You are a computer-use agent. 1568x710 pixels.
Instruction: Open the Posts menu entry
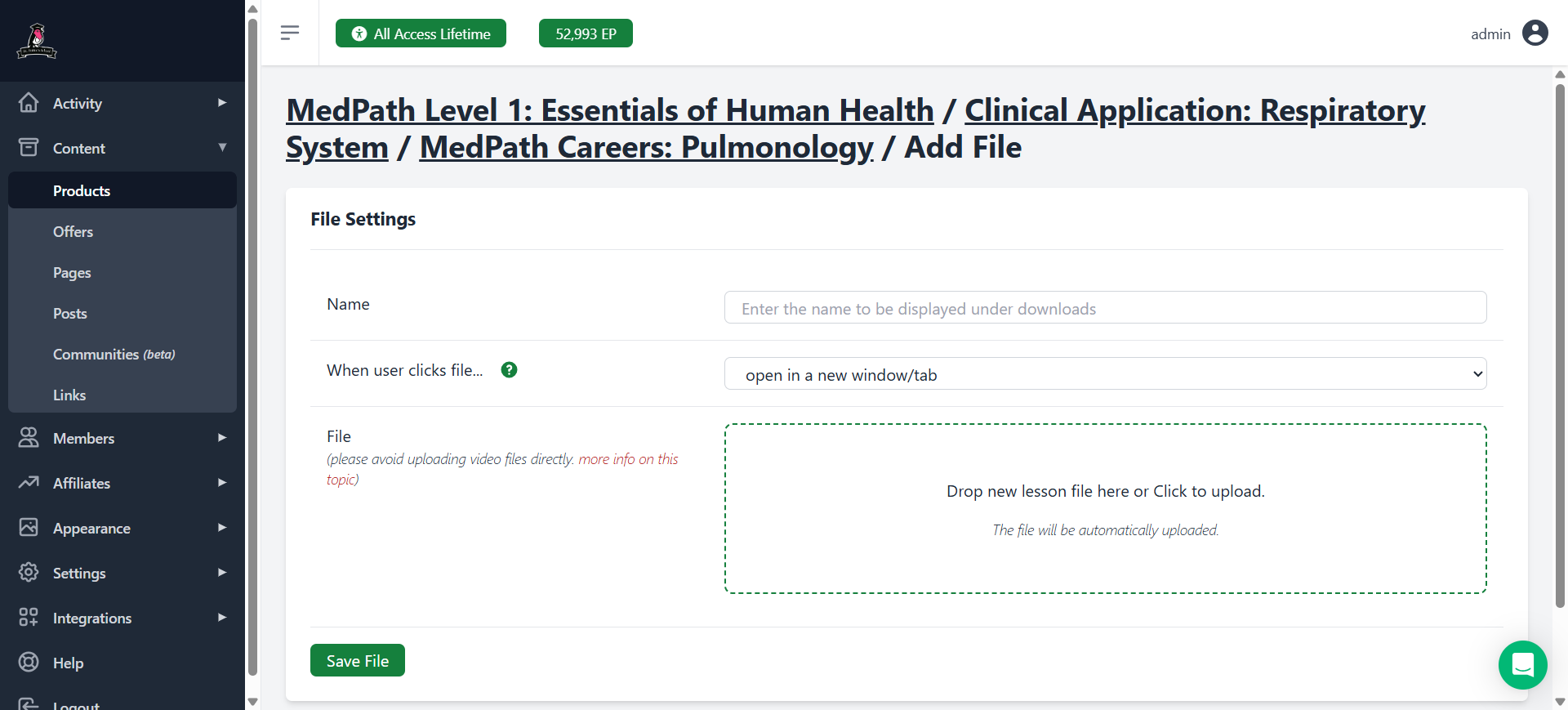coord(69,313)
